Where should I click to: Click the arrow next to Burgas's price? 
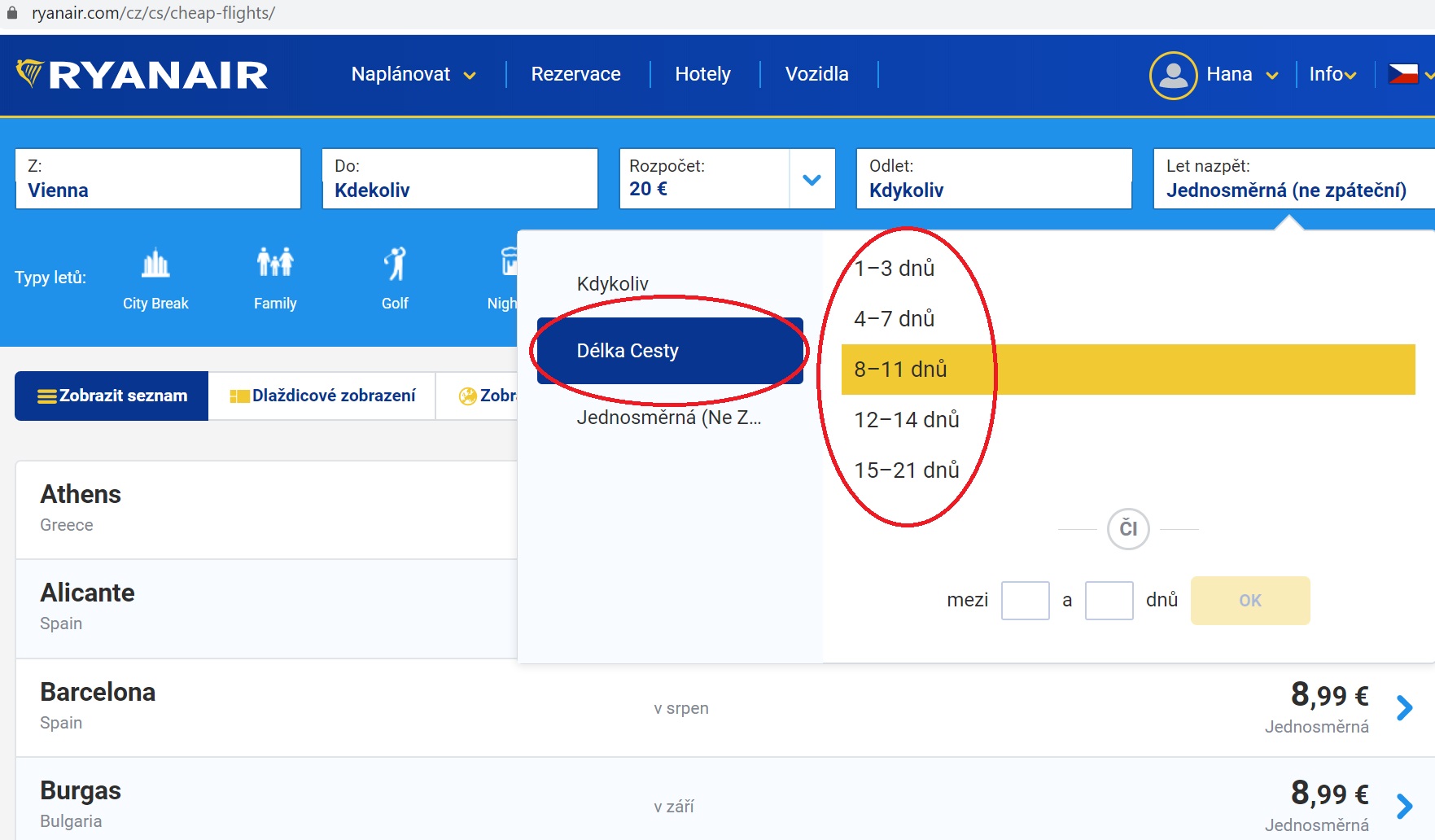pyautogui.click(x=1406, y=806)
